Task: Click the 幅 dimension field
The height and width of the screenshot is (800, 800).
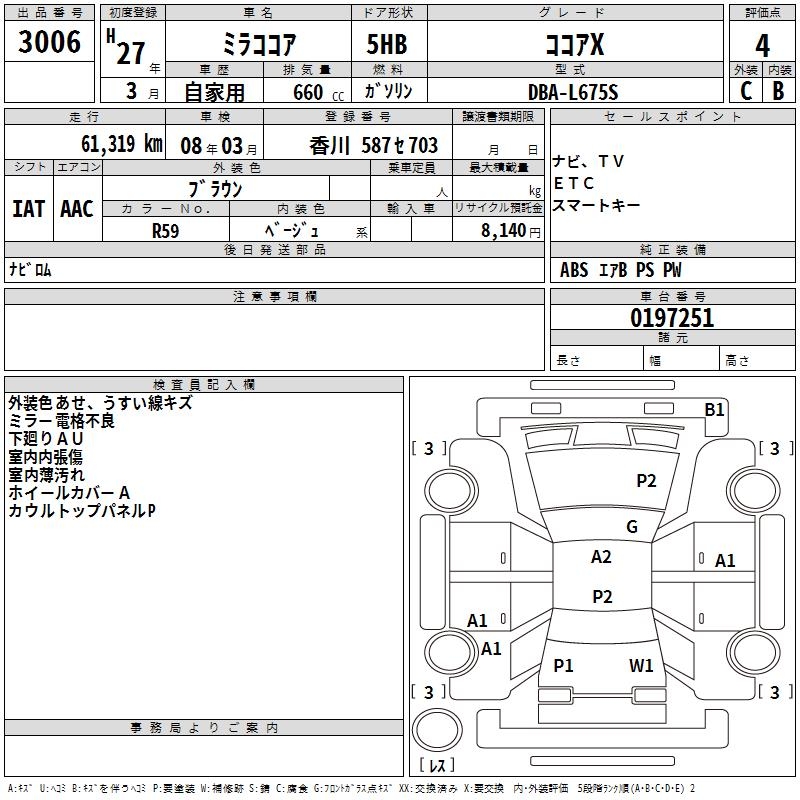Action: (x=681, y=359)
